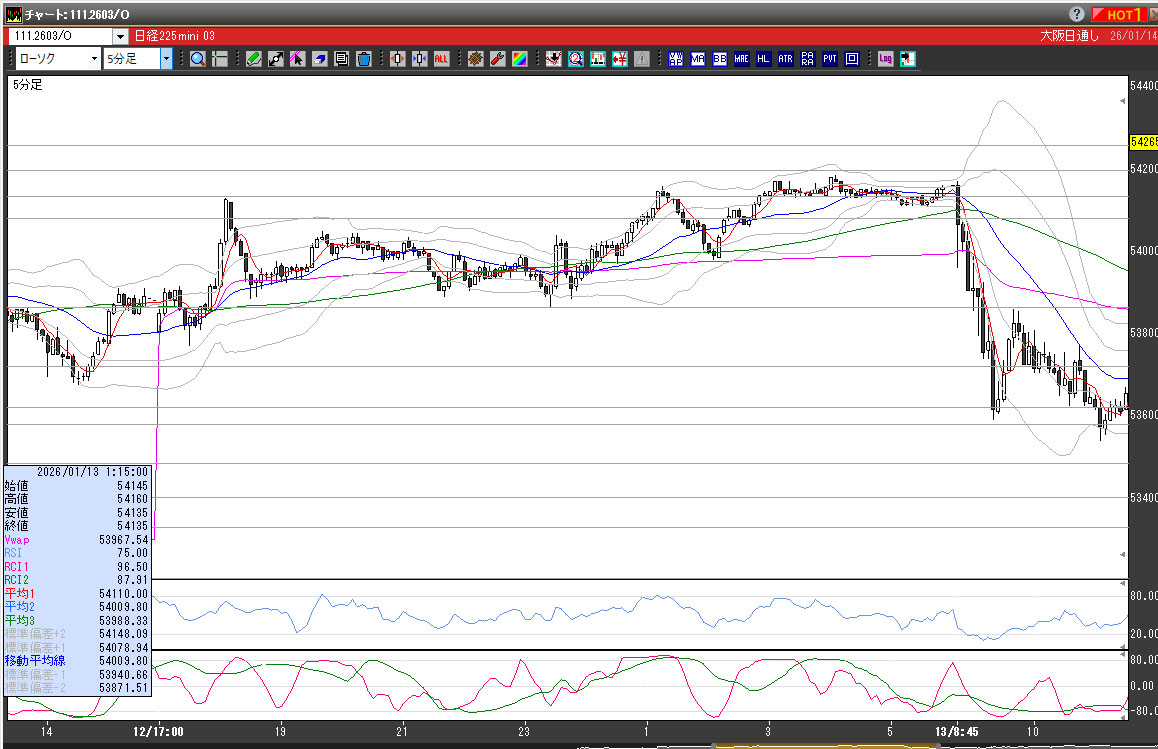Select the green pencil drawing tool
Image resolution: width=1158 pixels, height=749 pixels.
(254, 59)
